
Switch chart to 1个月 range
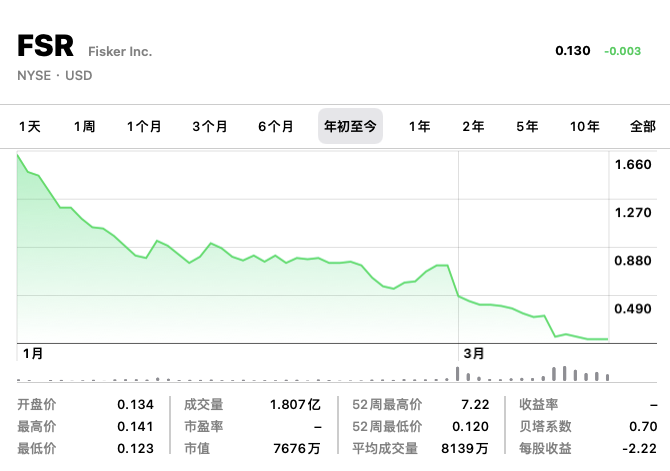144,127
